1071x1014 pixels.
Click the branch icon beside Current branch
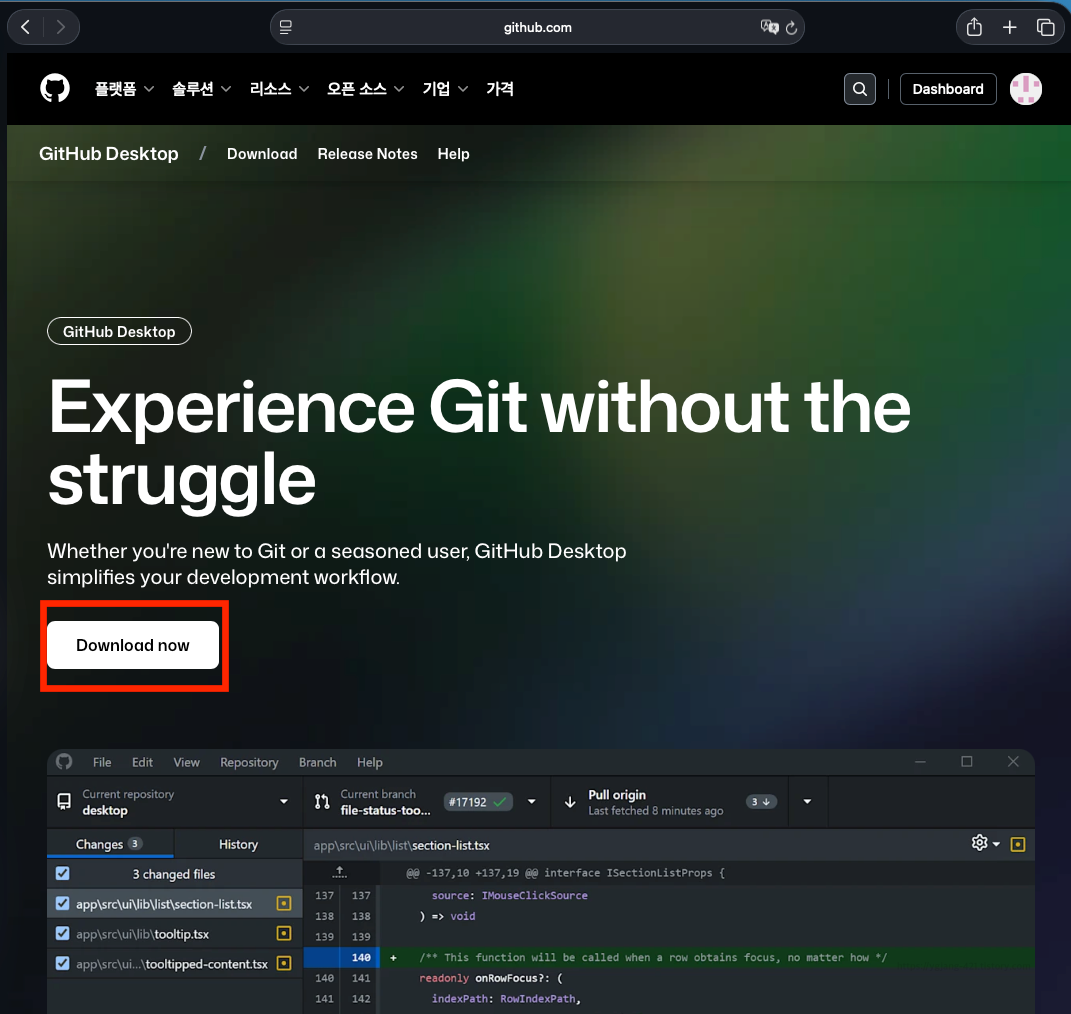pos(322,802)
